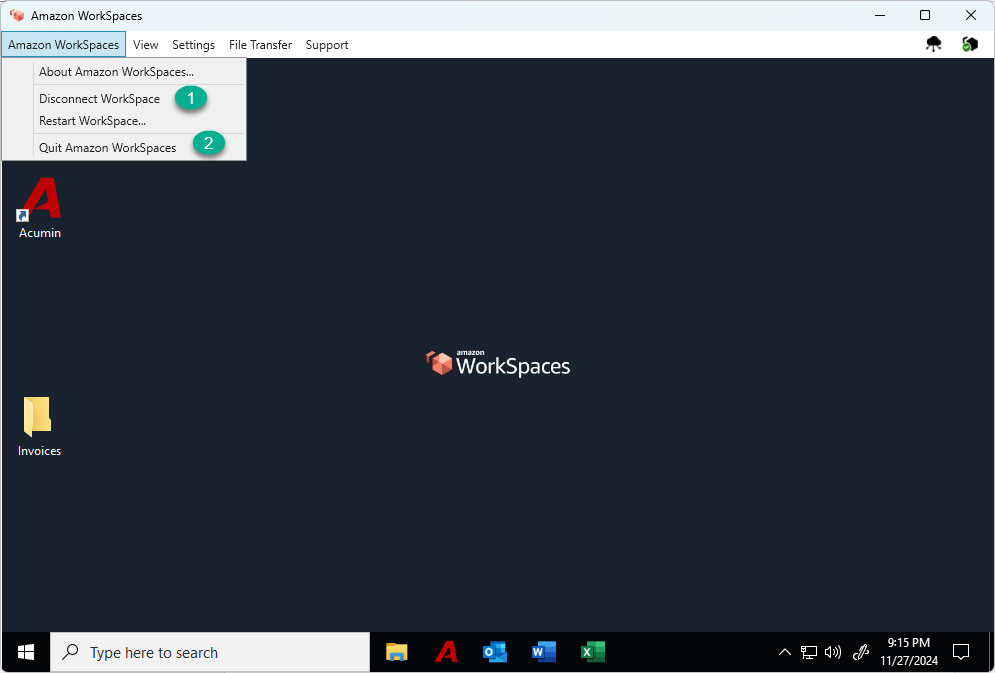
Task: Select the Invoices folder on desktop
Action: 39,426
